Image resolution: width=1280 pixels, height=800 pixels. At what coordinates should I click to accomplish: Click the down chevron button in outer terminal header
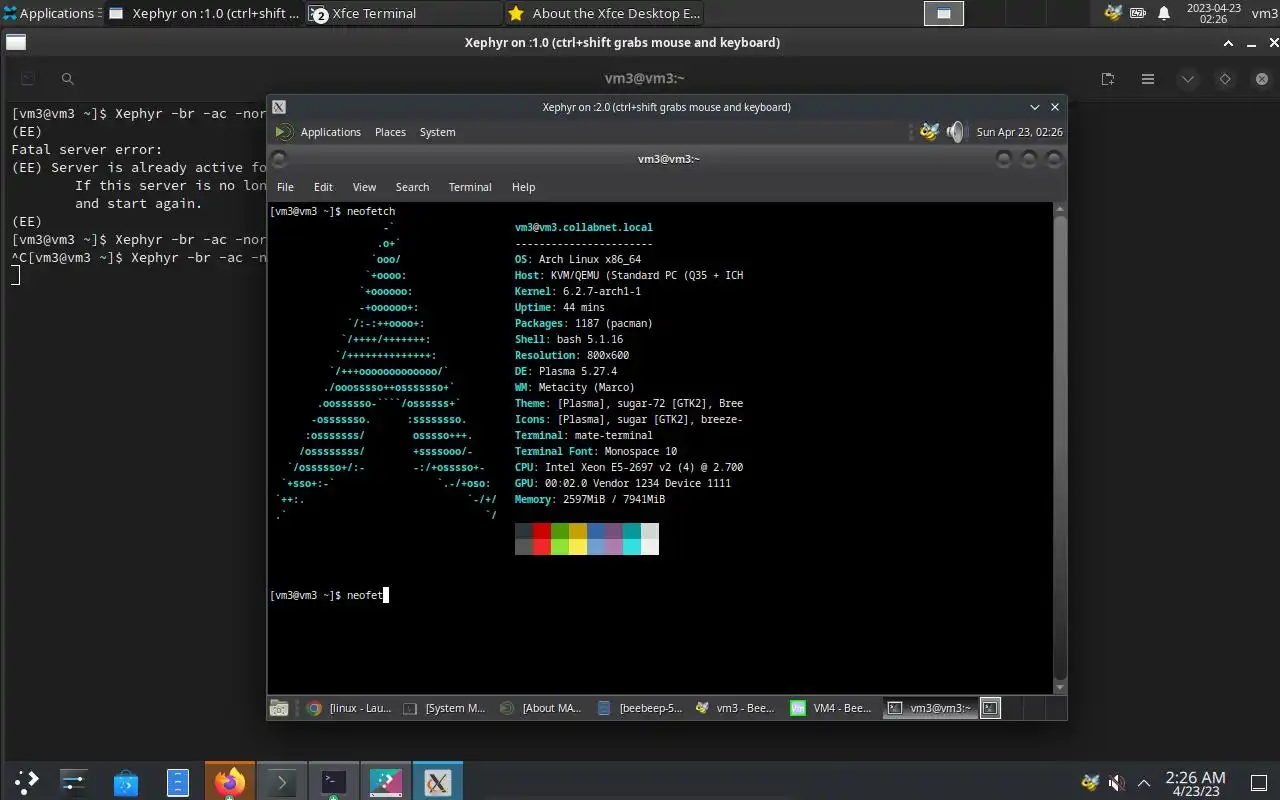[1187, 79]
